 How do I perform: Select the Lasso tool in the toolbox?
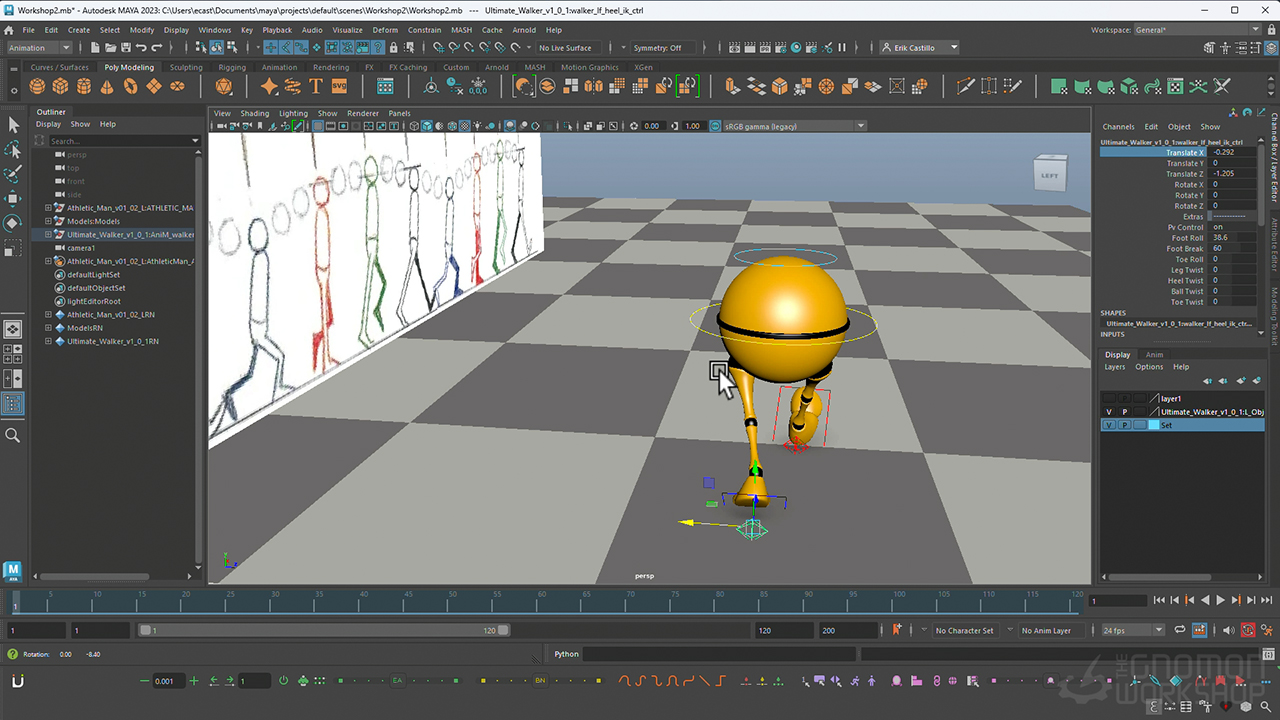[13, 150]
